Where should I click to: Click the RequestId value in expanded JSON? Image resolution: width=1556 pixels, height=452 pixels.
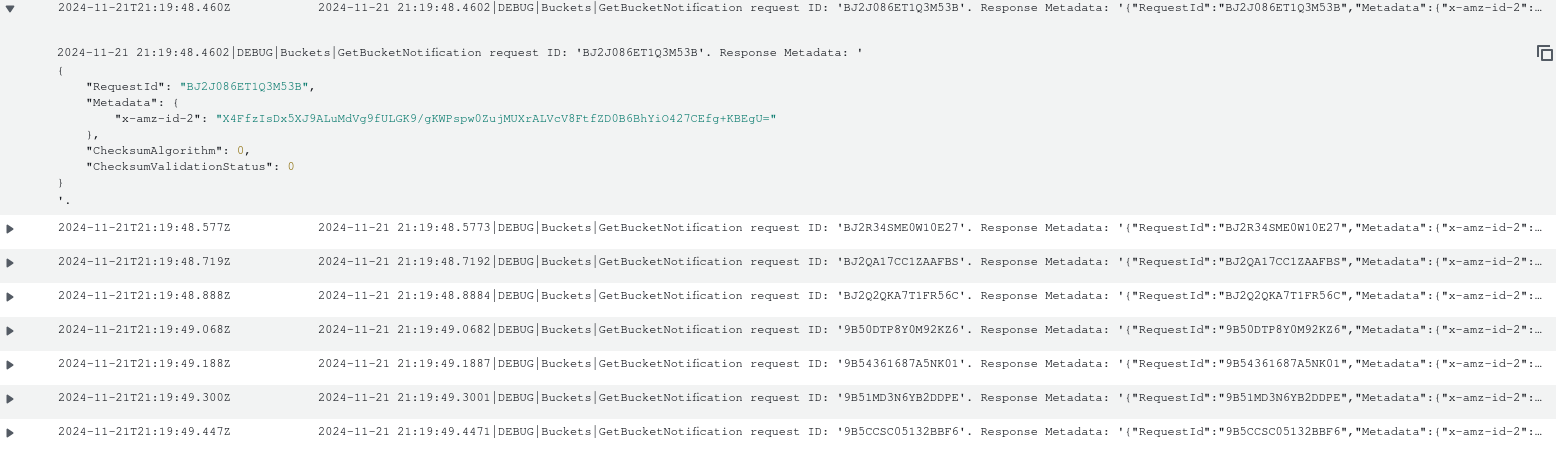click(244, 86)
